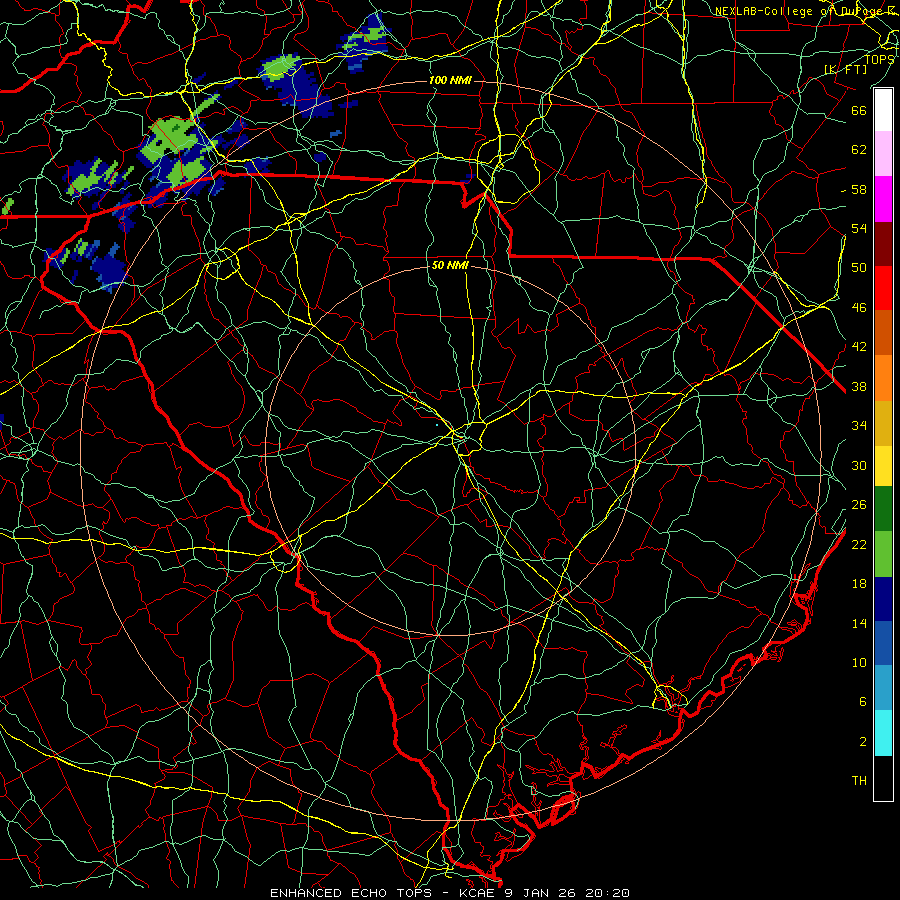Screen dimensions: 900x900
Task: Click the legend value '34'
Action: coord(859,426)
